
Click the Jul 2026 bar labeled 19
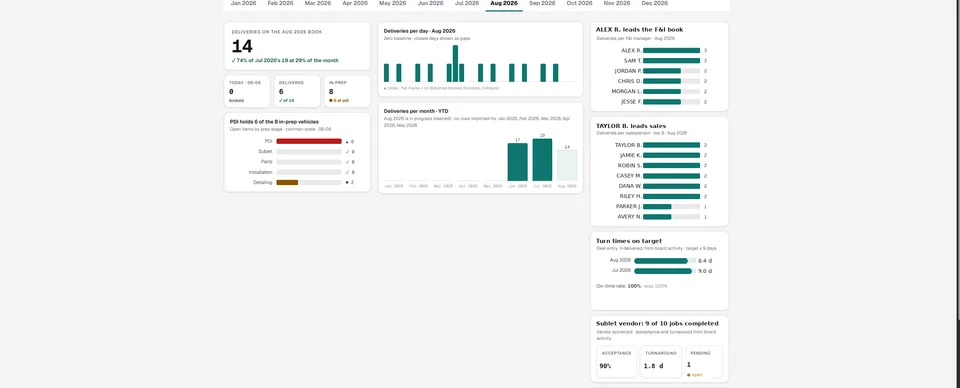542,160
